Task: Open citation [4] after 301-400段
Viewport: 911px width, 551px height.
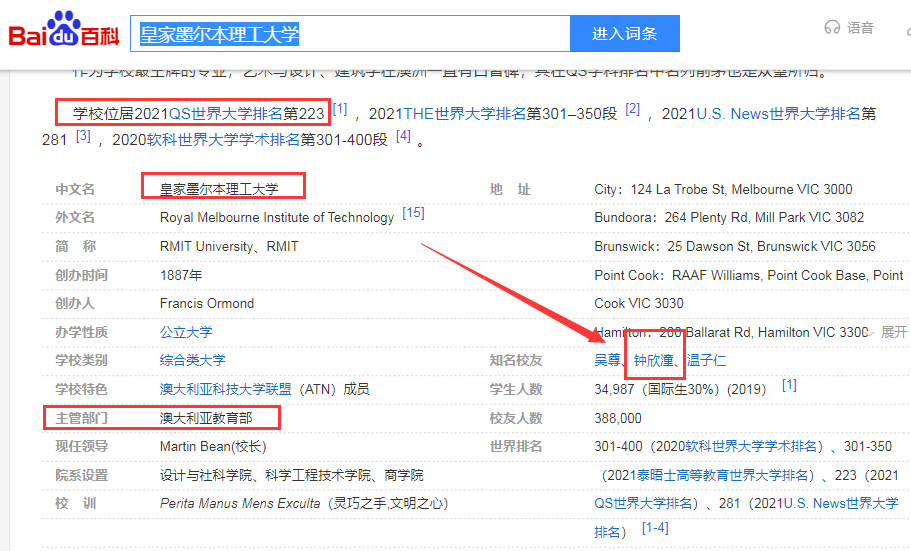Action: point(403,135)
